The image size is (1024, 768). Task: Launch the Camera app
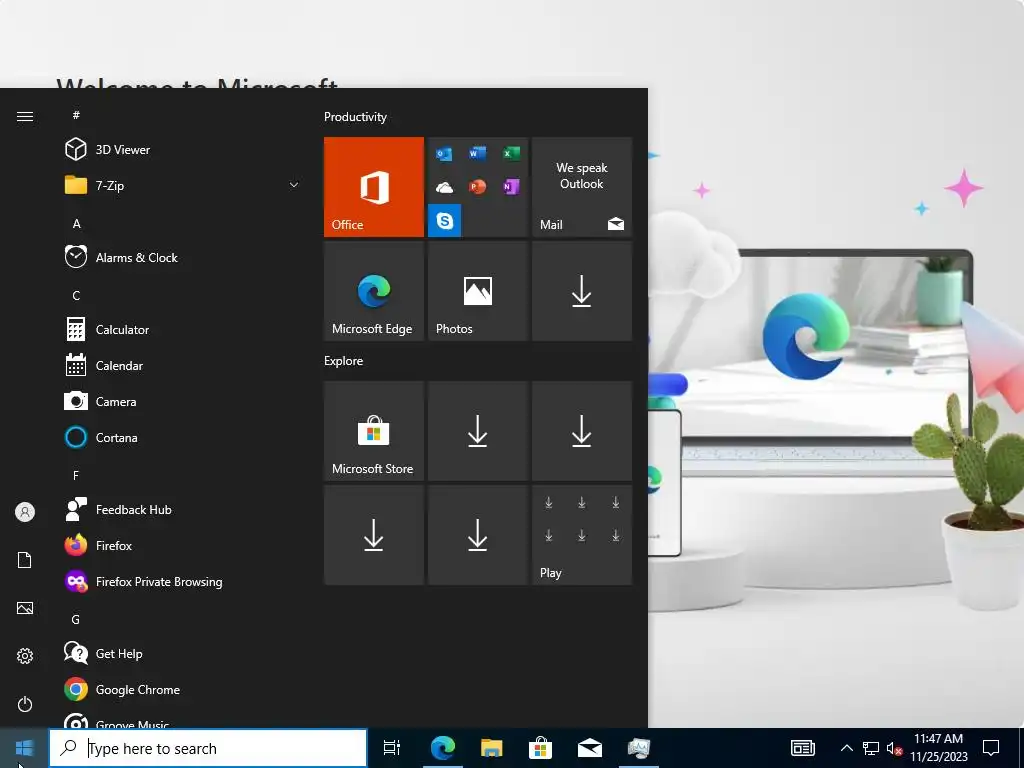click(183, 401)
